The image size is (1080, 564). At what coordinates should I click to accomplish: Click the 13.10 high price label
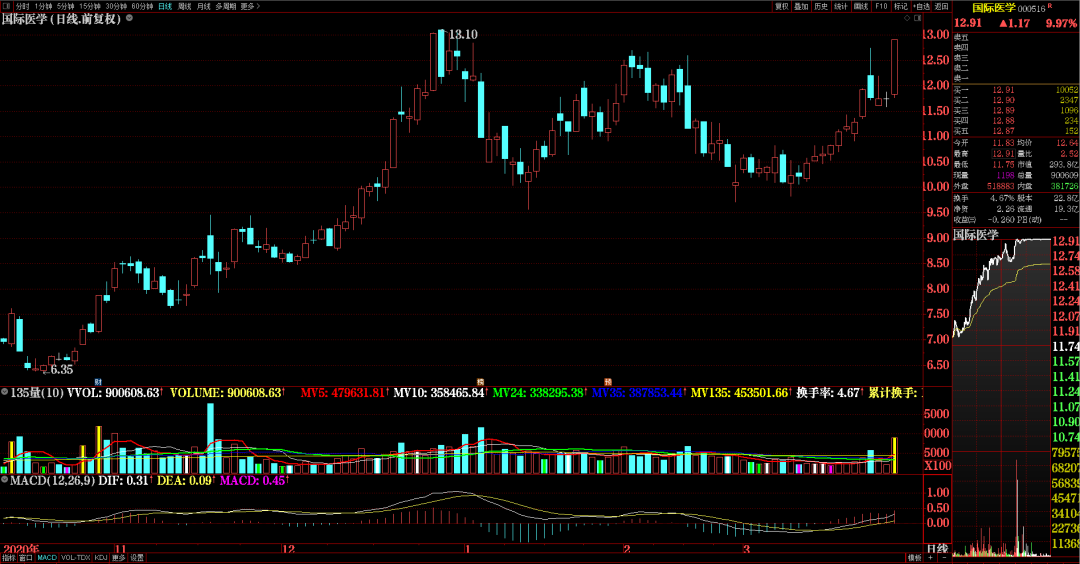[463, 34]
